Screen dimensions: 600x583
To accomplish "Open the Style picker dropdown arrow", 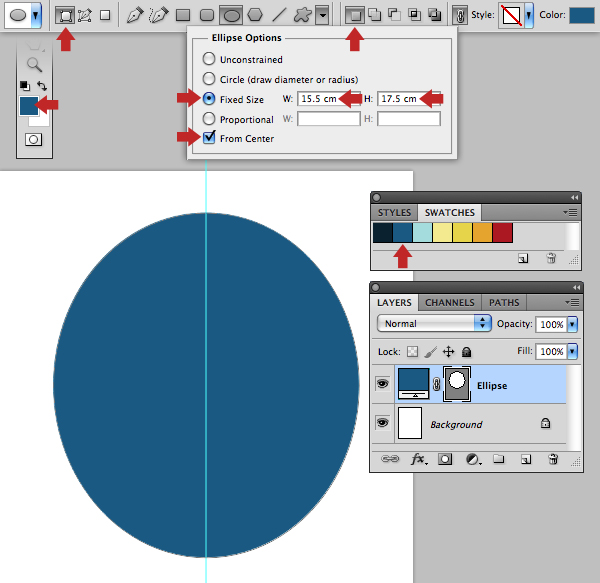I will 529,15.
